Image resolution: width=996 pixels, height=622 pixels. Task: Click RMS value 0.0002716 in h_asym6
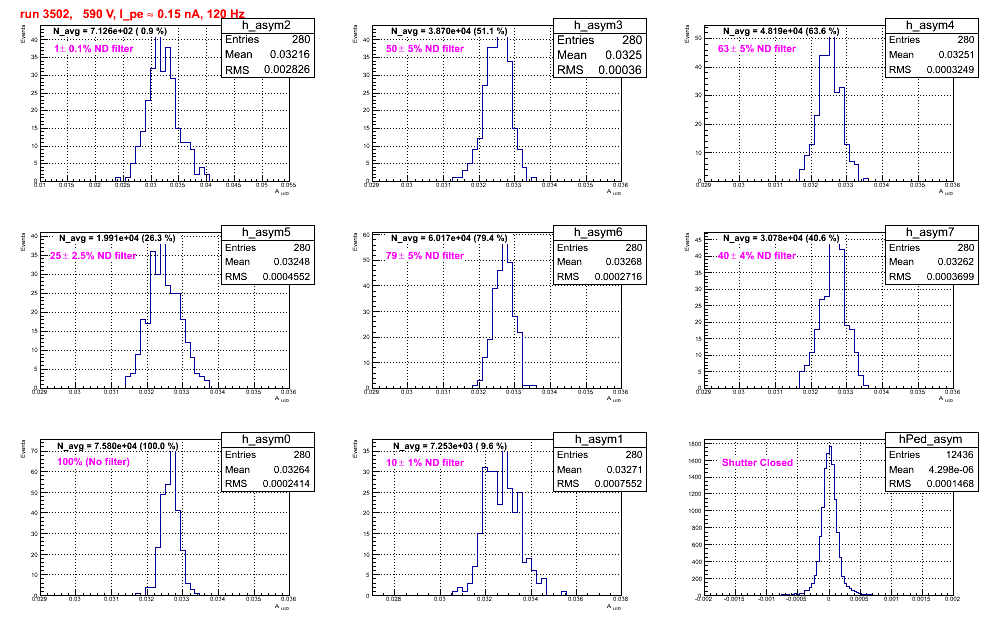point(618,276)
